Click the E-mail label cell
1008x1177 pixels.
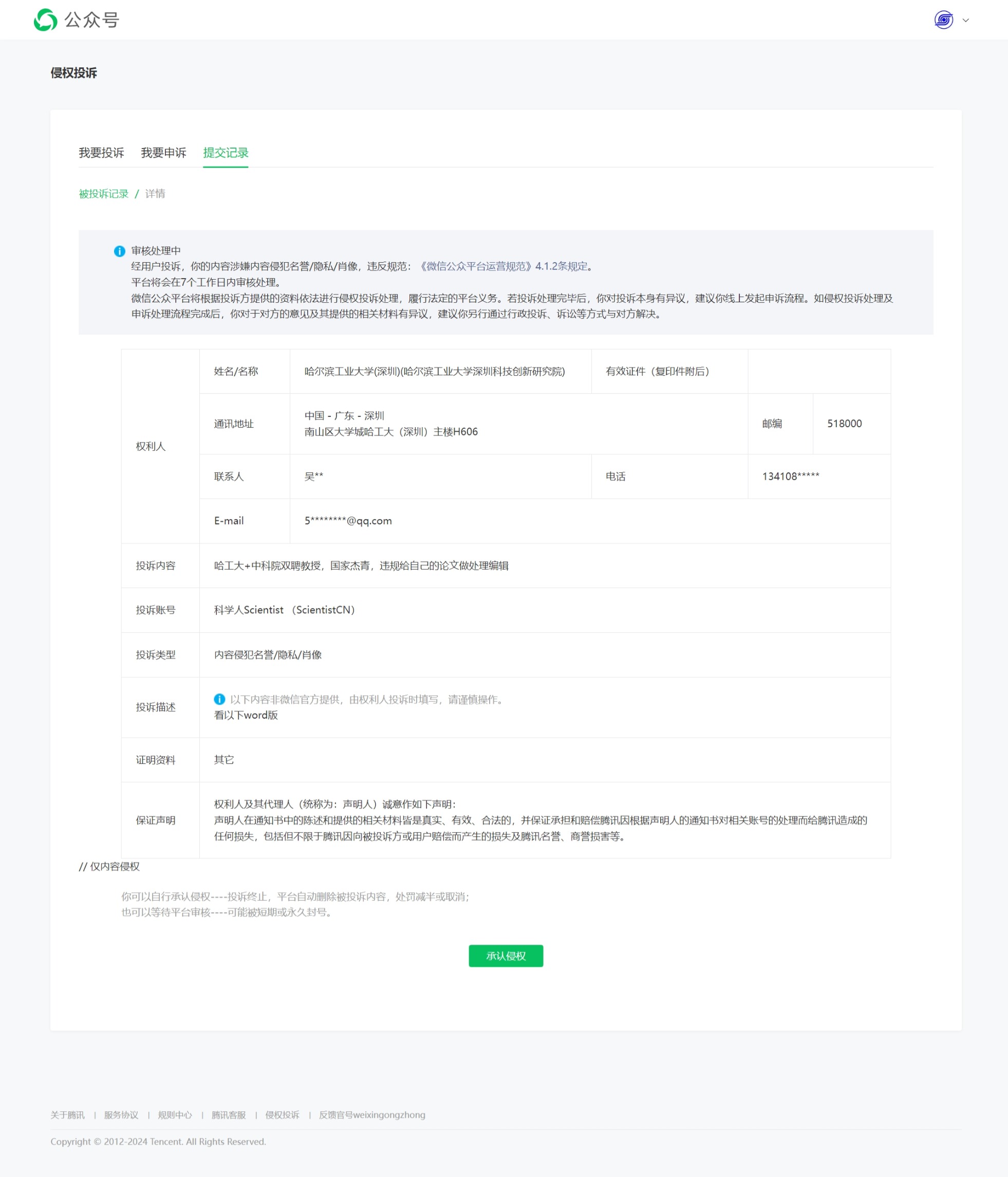coord(244,521)
